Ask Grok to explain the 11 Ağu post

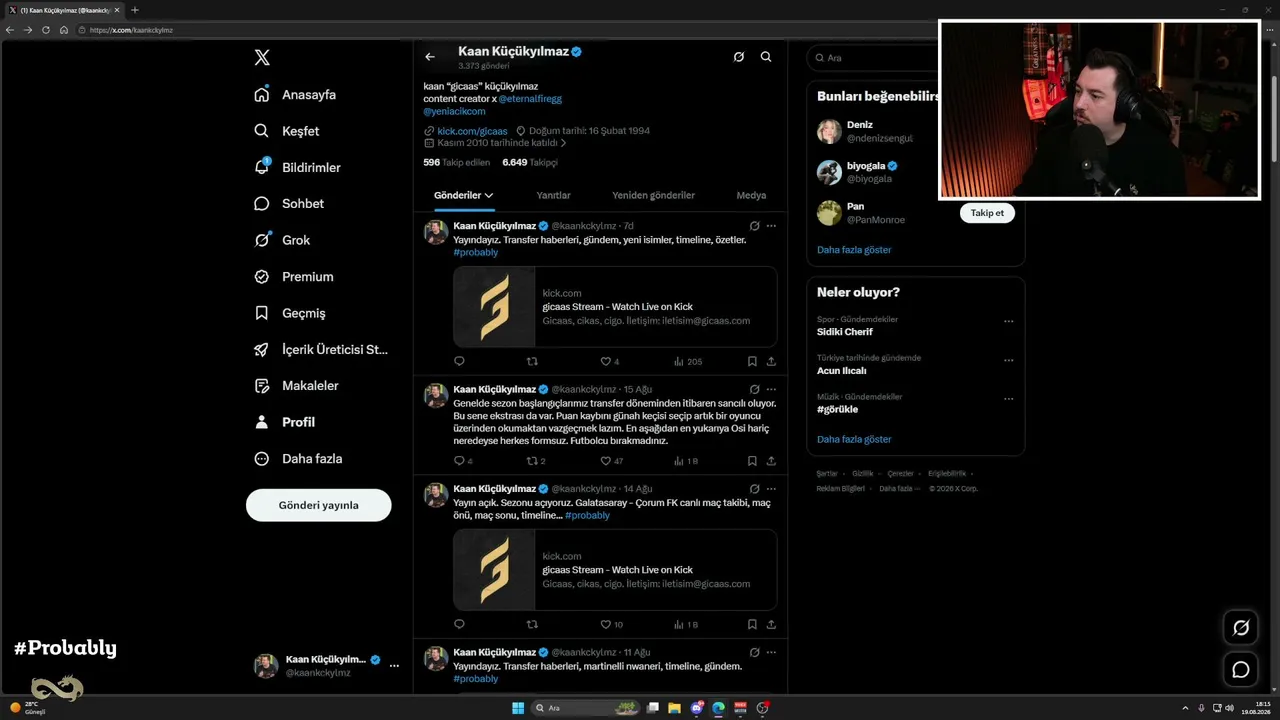[755, 652]
